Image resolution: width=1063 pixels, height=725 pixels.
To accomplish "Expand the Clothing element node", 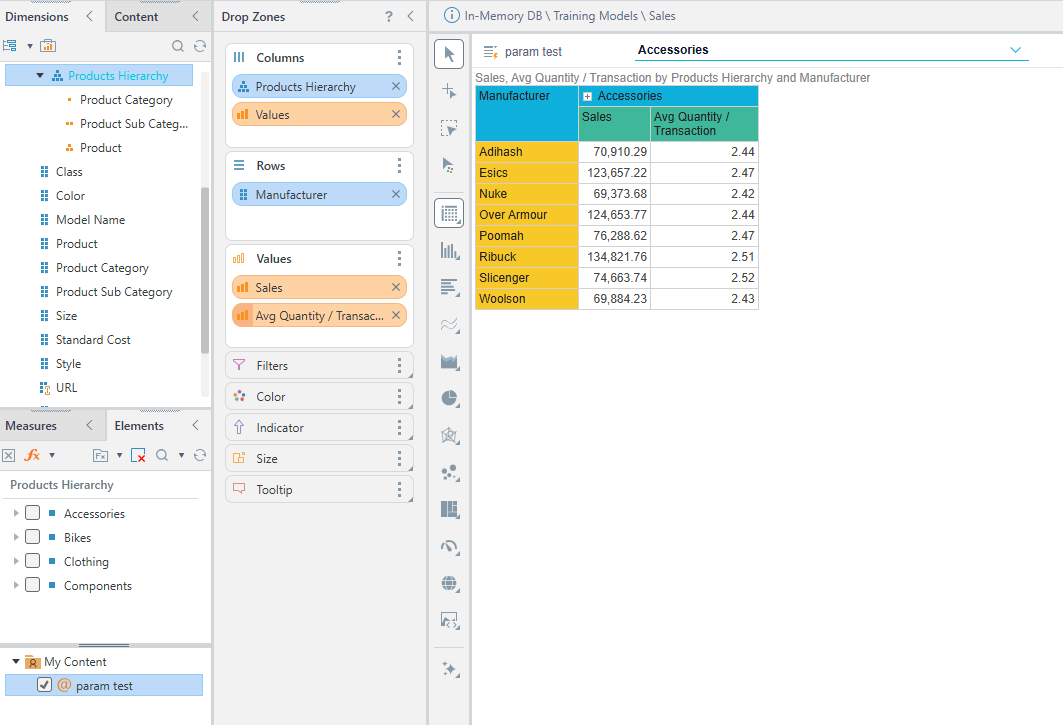I will [15, 561].
